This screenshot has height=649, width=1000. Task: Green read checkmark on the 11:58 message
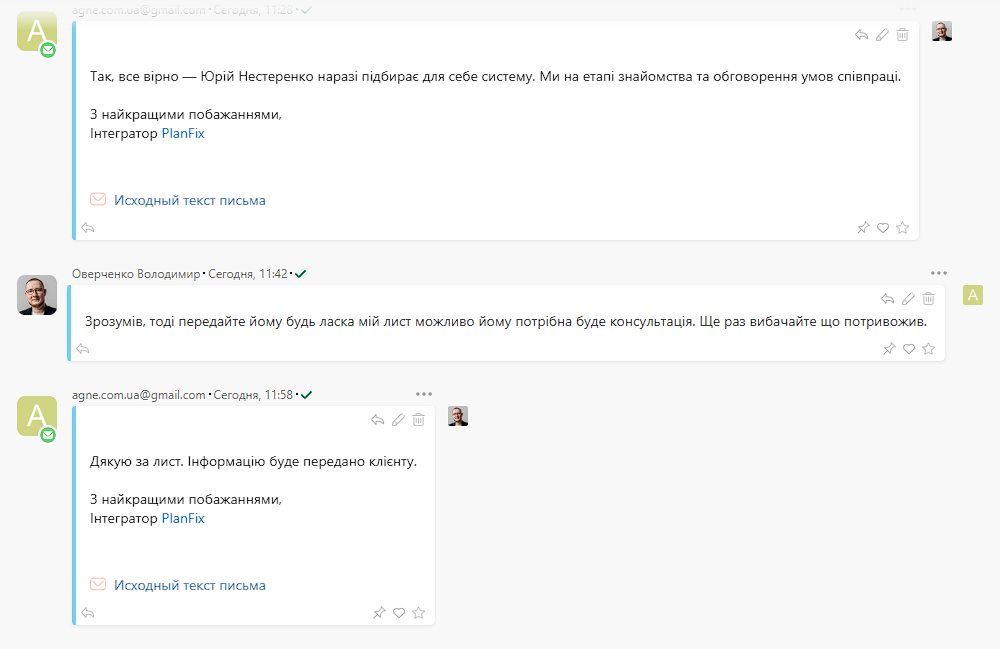[306, 395]
